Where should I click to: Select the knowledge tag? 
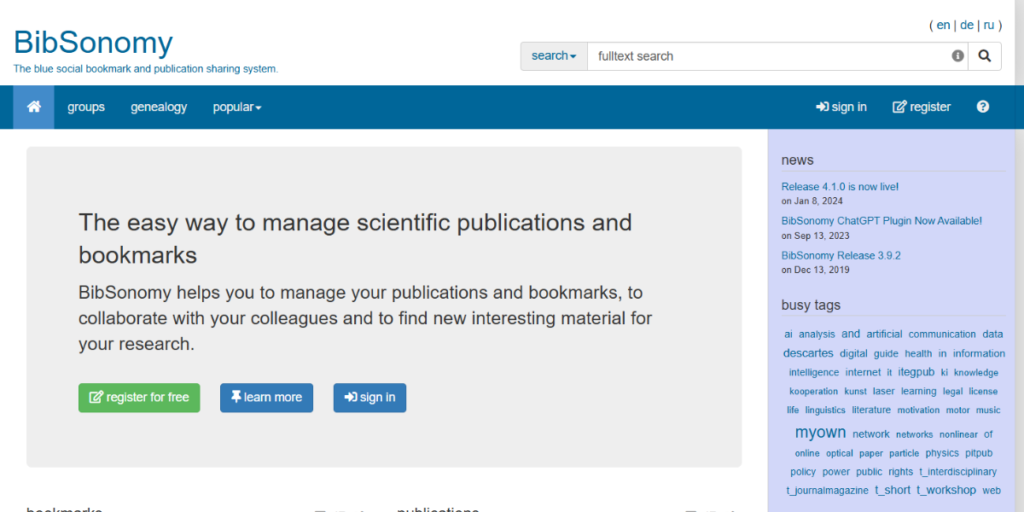pos(976,373)
